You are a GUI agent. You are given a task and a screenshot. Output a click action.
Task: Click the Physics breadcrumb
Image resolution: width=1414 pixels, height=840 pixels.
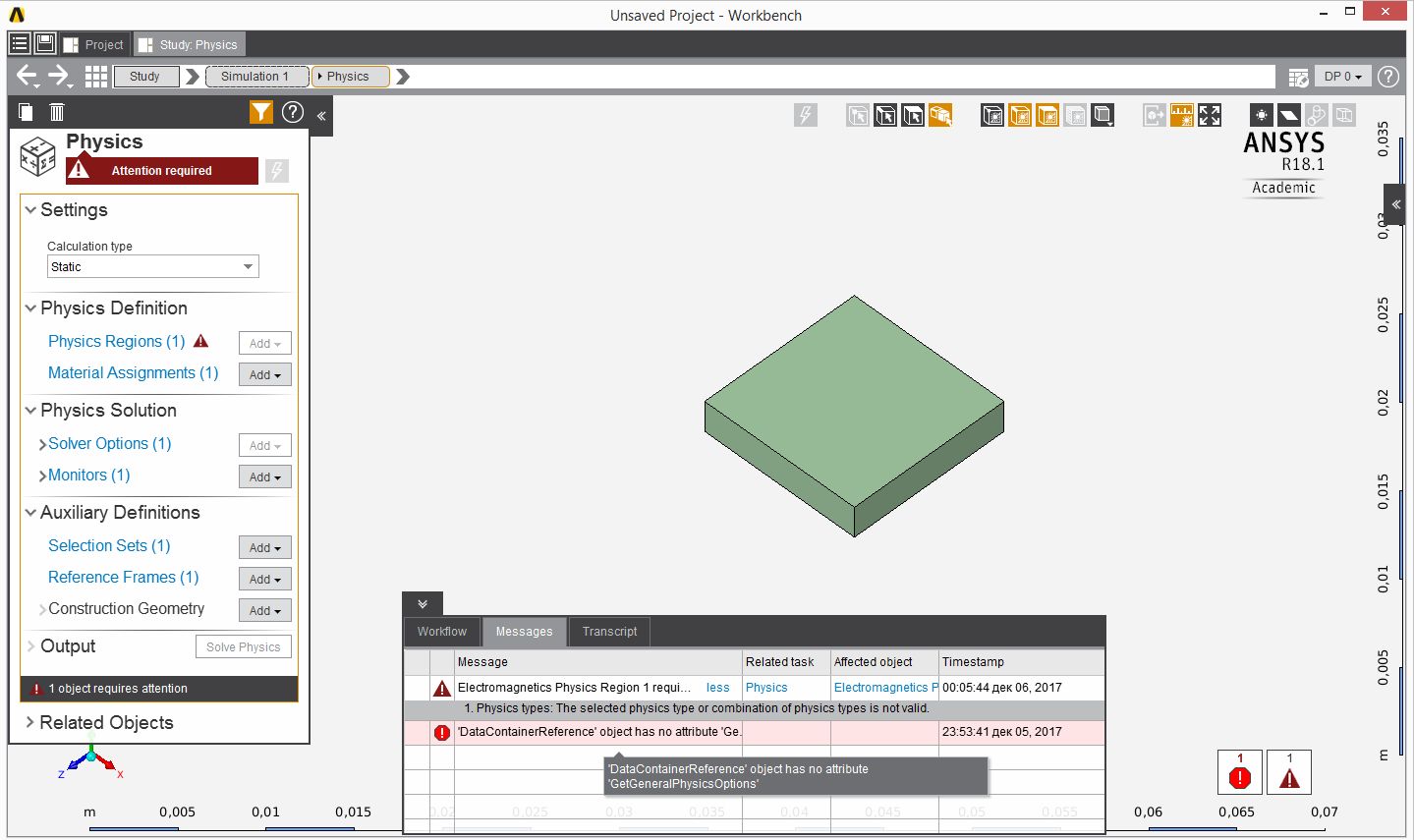[x=351, y=76]
